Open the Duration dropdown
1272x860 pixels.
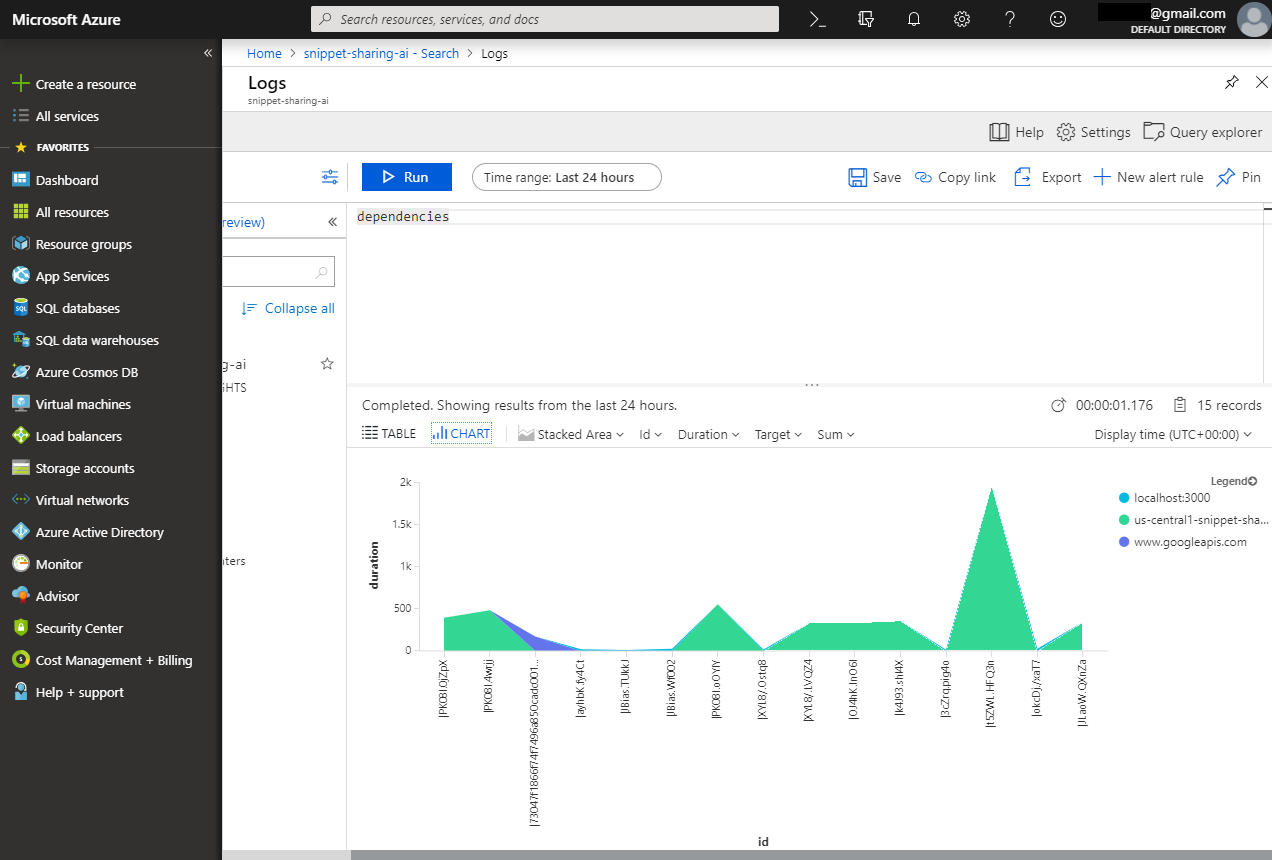[x=709, y=434]
